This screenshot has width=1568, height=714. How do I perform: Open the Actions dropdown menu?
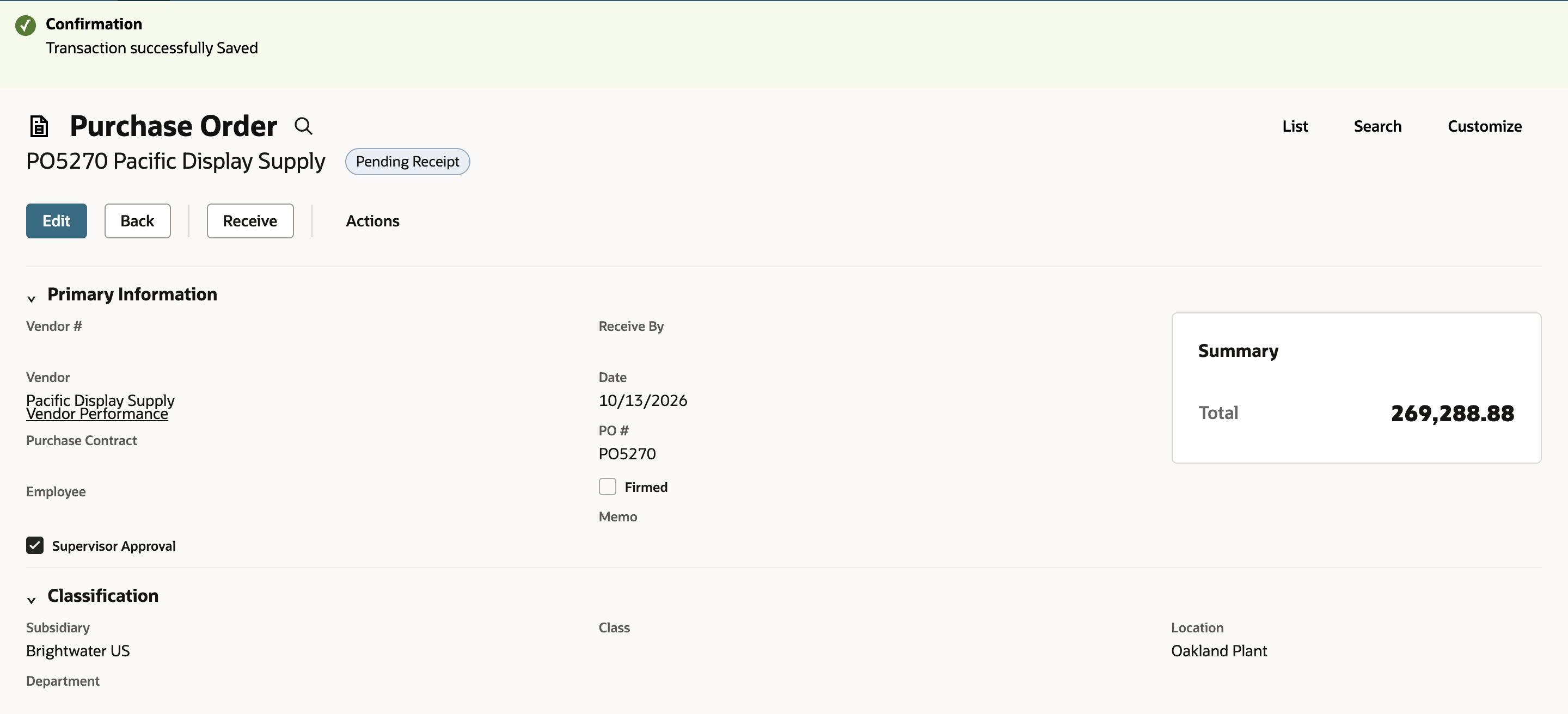372,221
